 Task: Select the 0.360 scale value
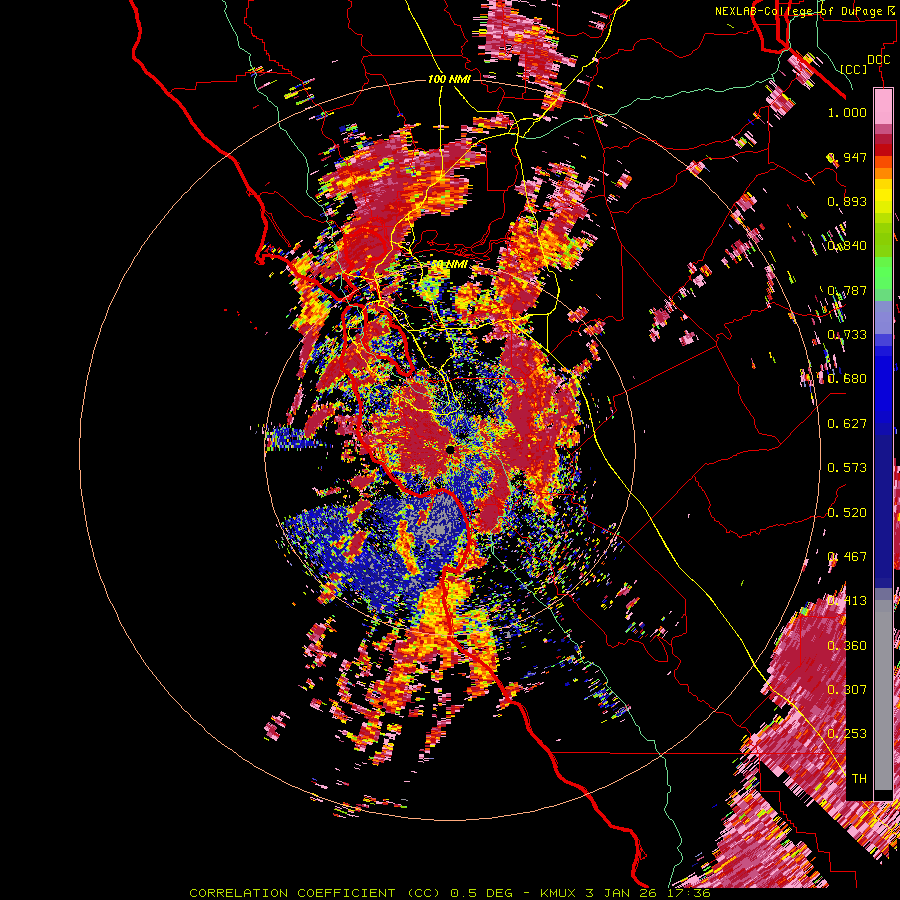(847, 646)
